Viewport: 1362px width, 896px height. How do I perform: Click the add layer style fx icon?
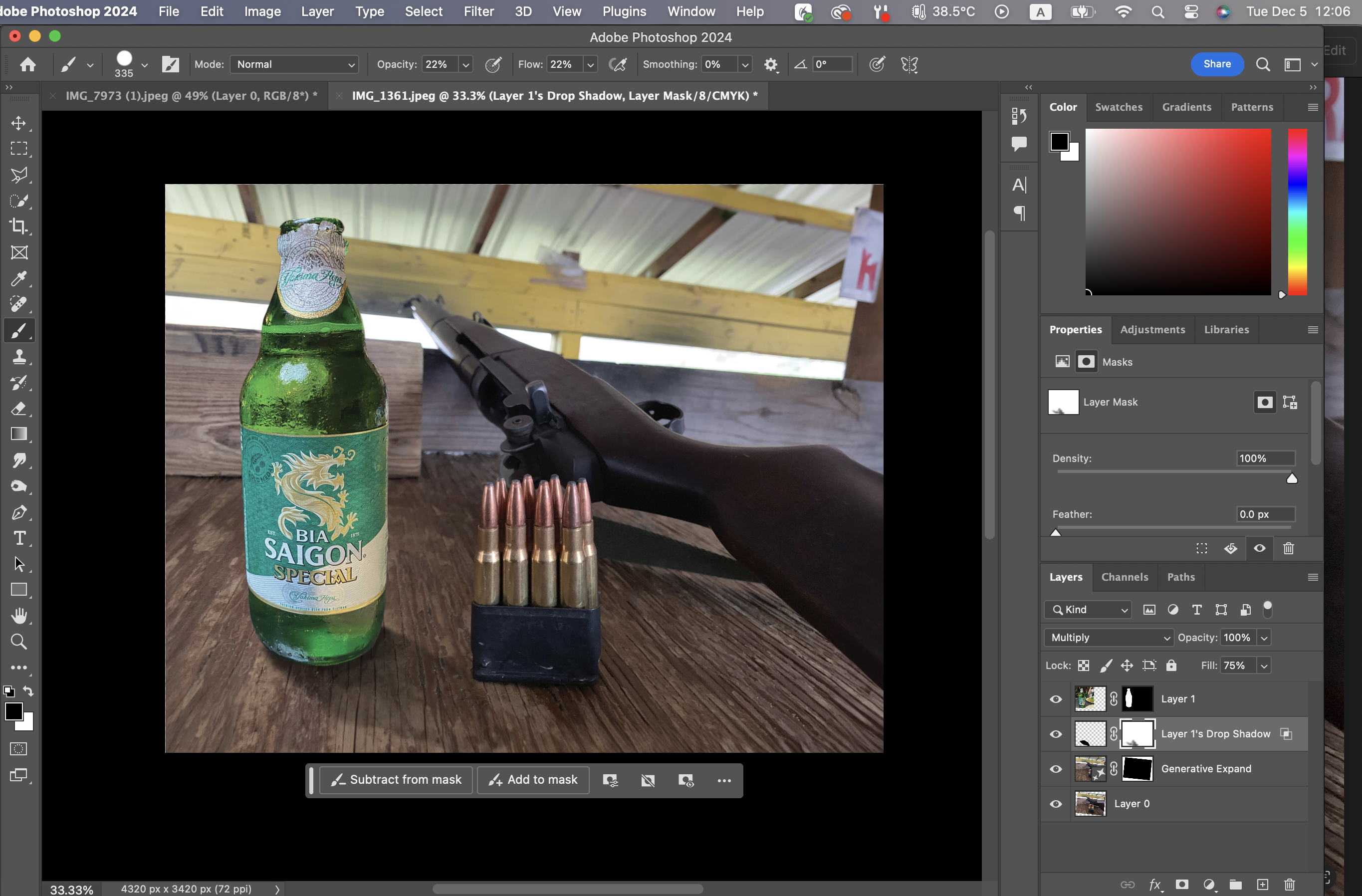pos(1155,884)
